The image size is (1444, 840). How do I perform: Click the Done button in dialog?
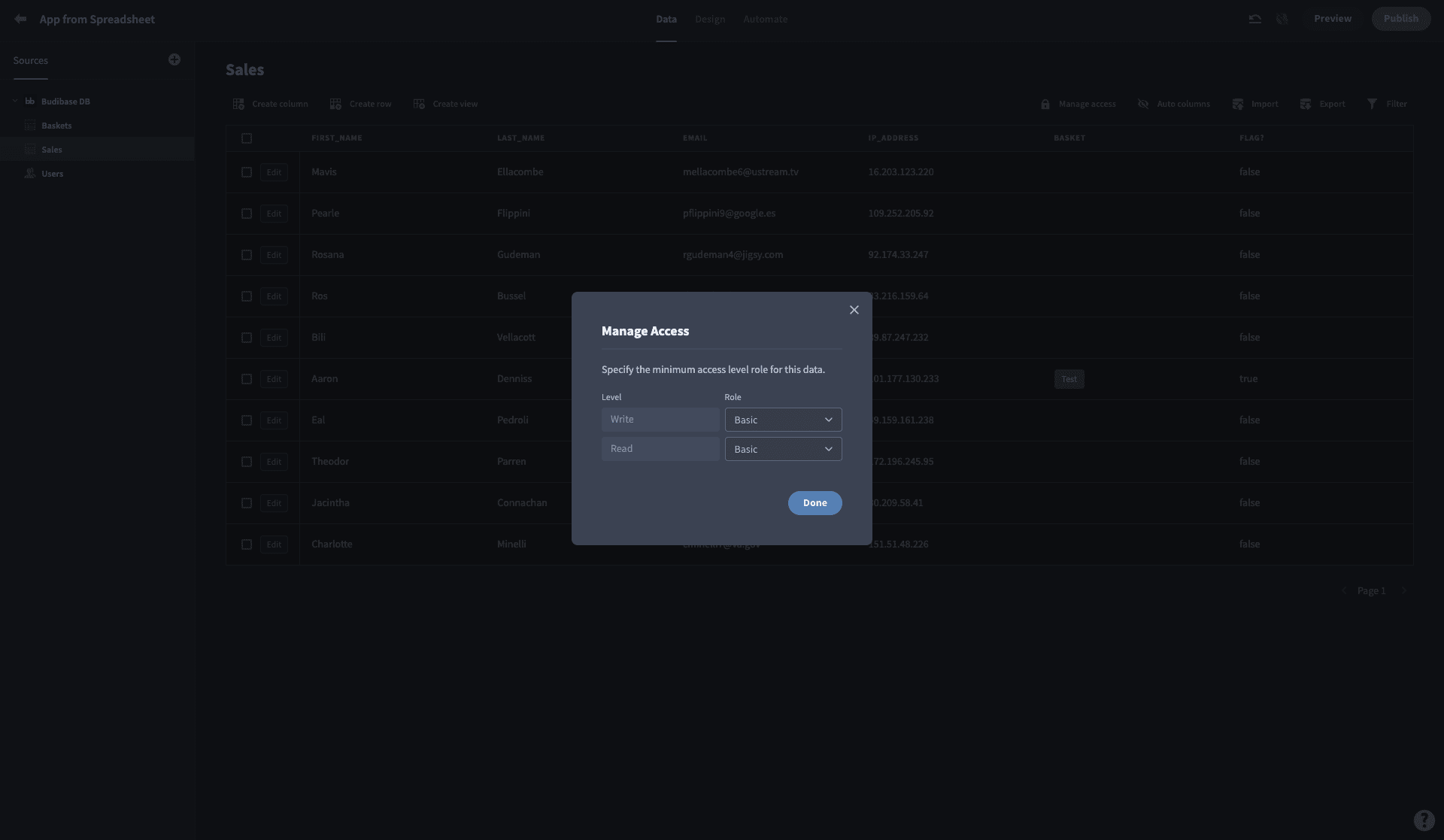[x=815, y=503]
